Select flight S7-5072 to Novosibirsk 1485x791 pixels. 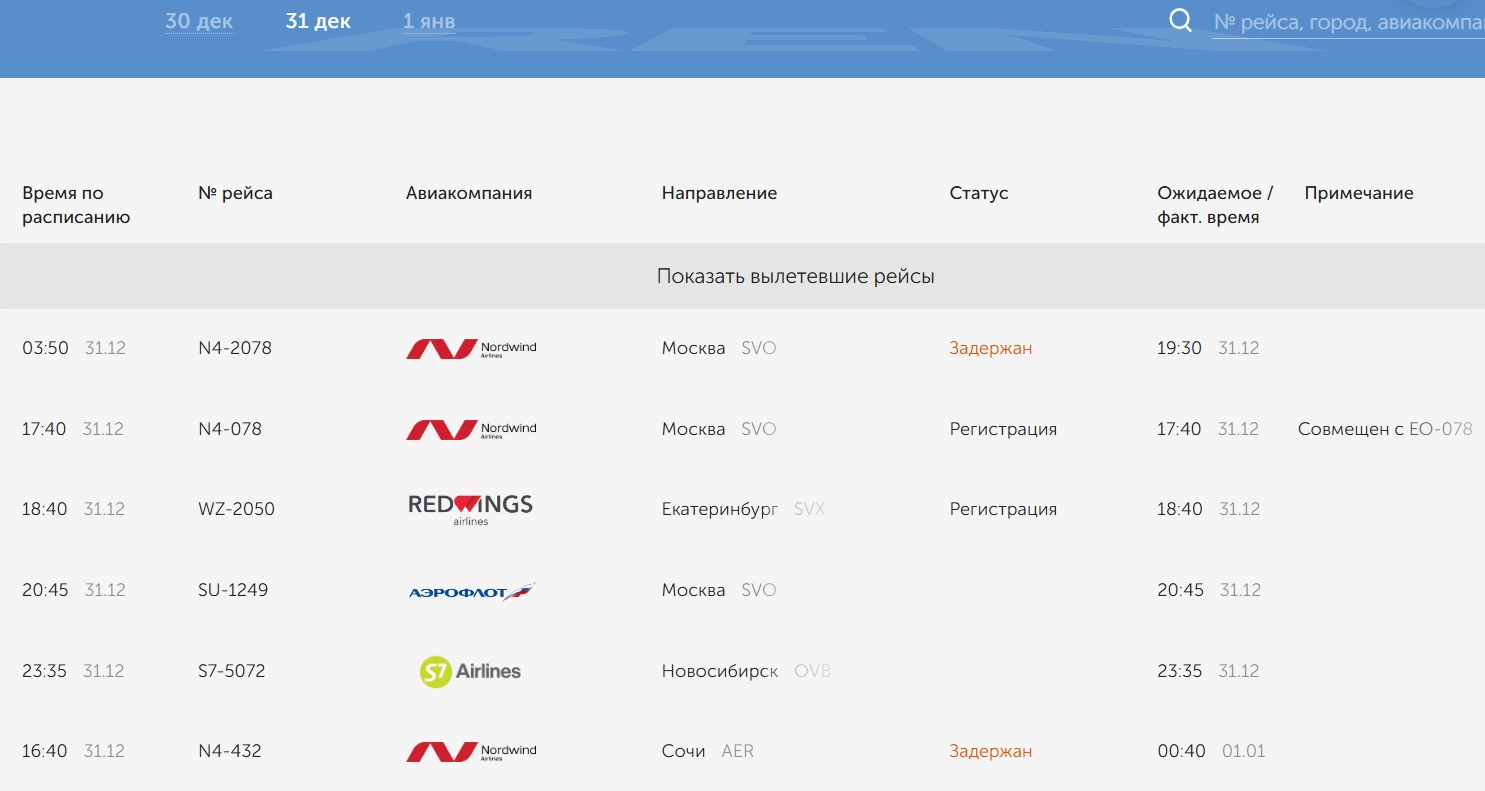pos(232,671)
